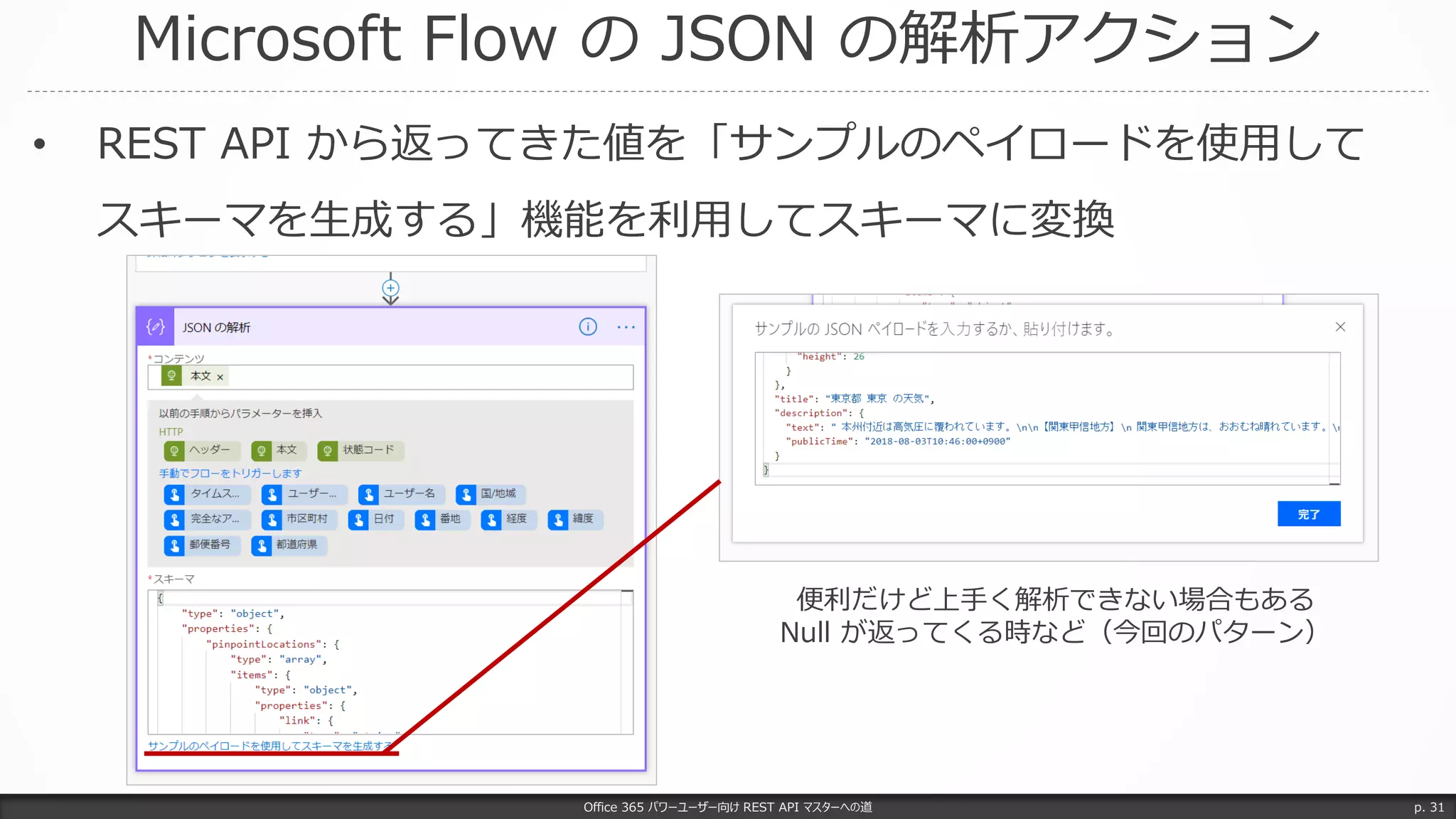Click the "publicTime" line in payload
Screen dimensions: 1456x819
tap(898, 441)
